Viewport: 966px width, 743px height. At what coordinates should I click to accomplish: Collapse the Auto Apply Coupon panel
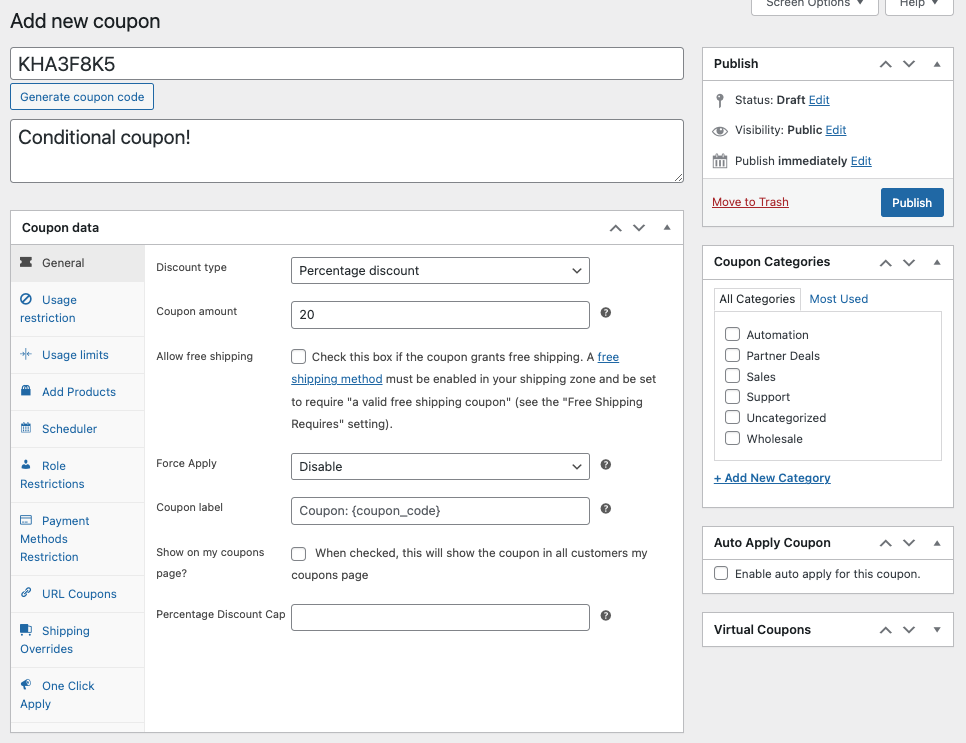936,543
